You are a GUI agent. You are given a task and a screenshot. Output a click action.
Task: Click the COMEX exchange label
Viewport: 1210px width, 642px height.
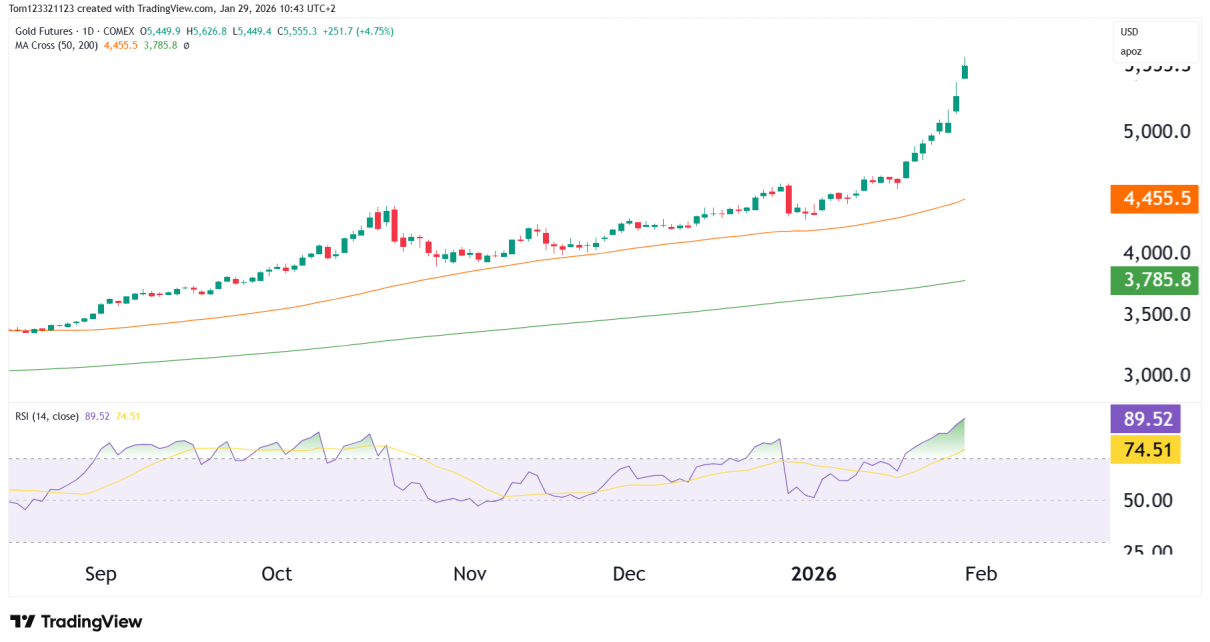[x=118, y=31]
